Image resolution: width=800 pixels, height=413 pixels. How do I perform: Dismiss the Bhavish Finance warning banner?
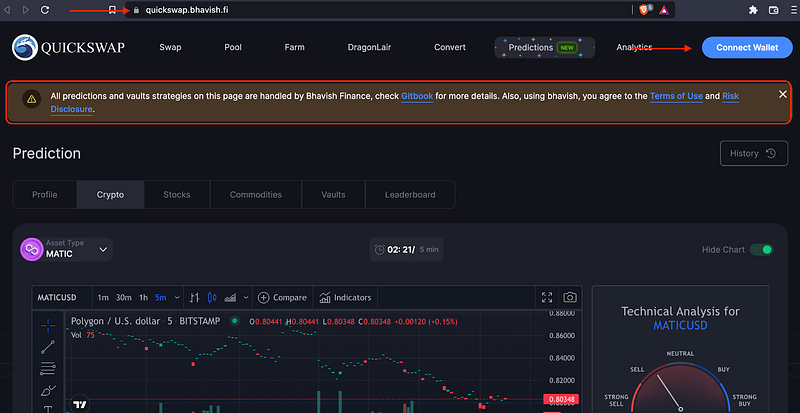[x=783, y=94]
